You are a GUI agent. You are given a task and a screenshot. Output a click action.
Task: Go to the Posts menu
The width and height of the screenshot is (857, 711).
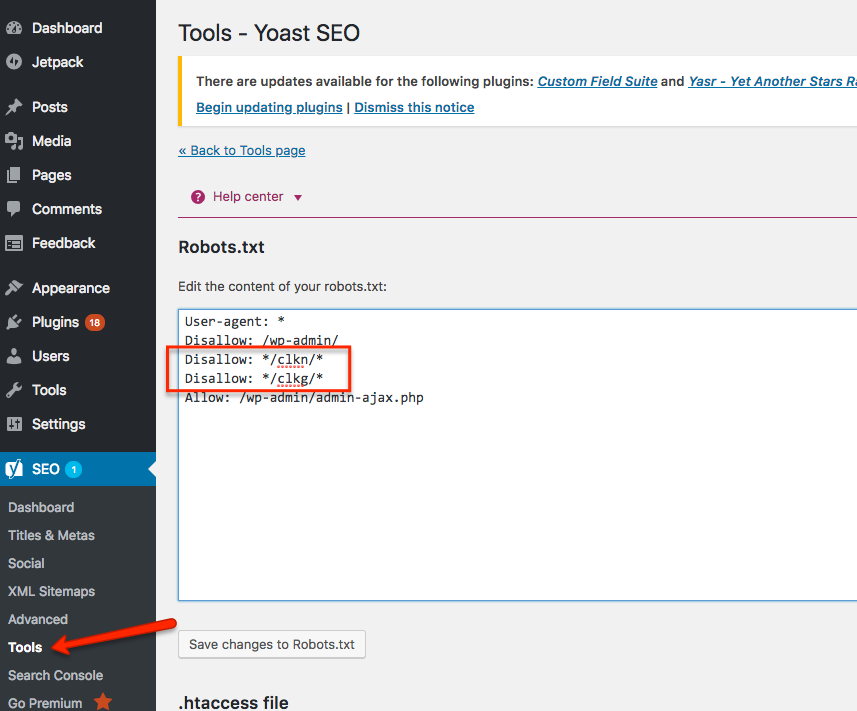[50, 107]
